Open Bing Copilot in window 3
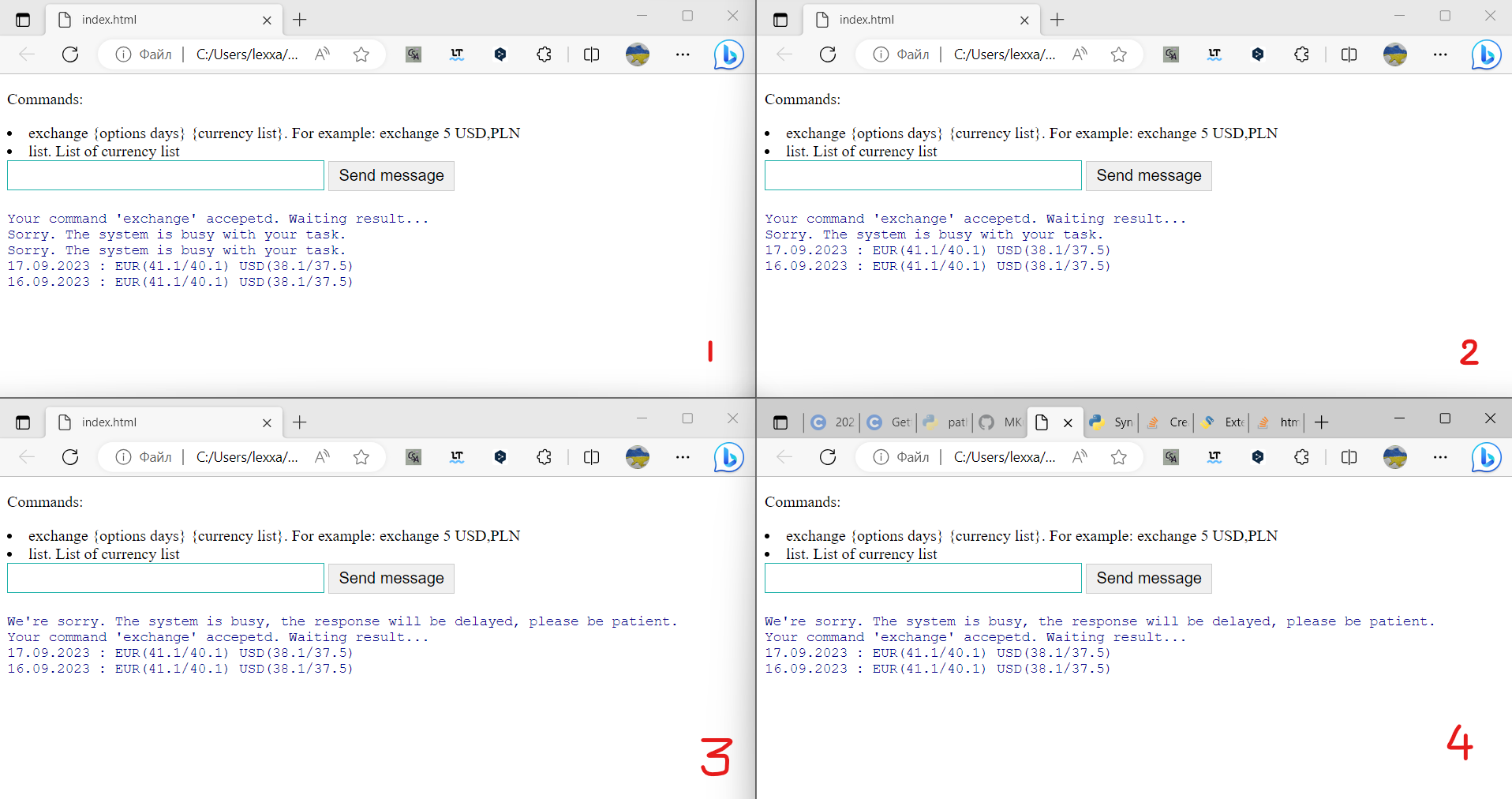Viewport: 1512px width, 799px height. pos(728,457)
